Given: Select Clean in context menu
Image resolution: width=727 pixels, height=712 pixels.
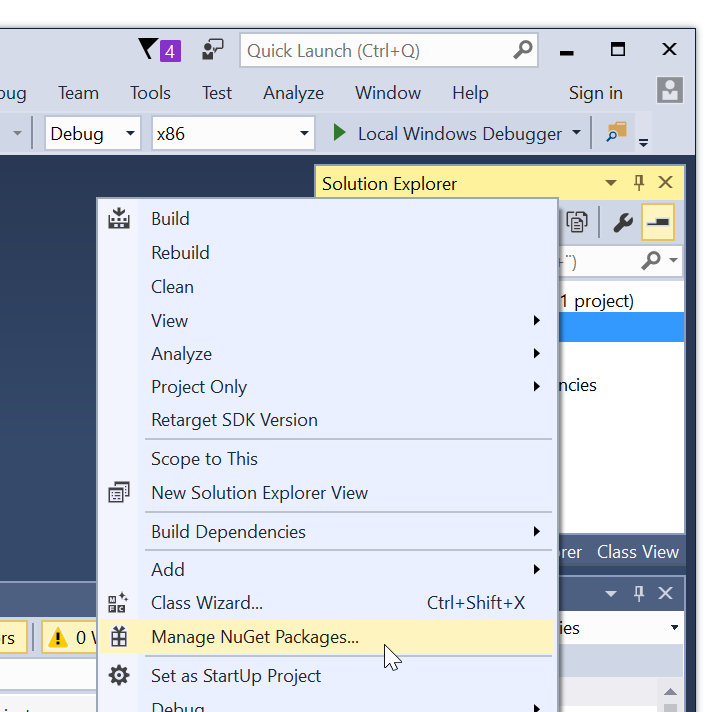Looking at the screenshot, I should point(326,287).
